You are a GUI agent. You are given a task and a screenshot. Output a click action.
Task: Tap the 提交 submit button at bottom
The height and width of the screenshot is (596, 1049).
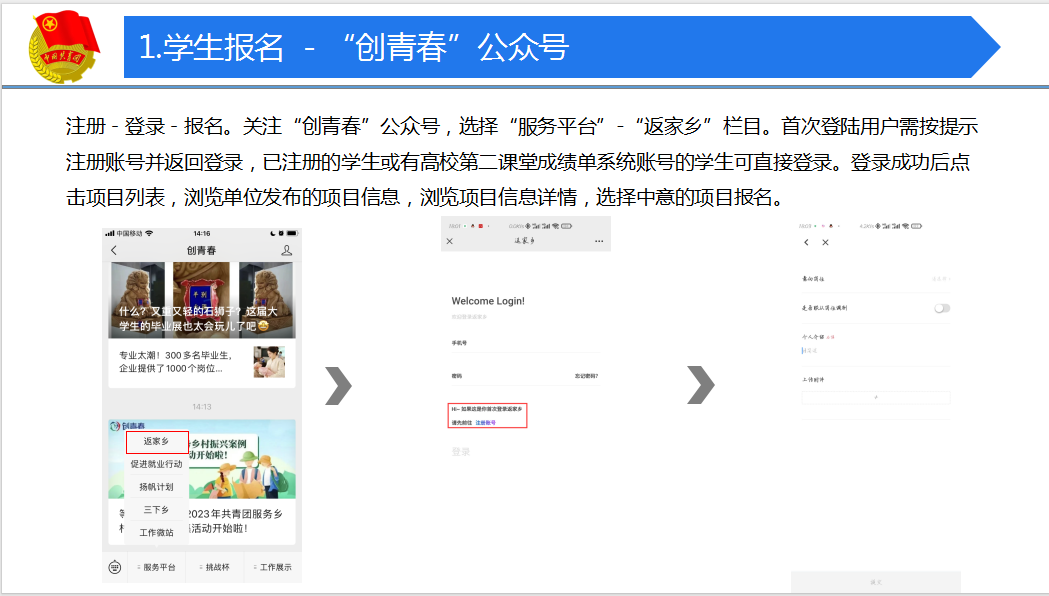coord(876,582)
